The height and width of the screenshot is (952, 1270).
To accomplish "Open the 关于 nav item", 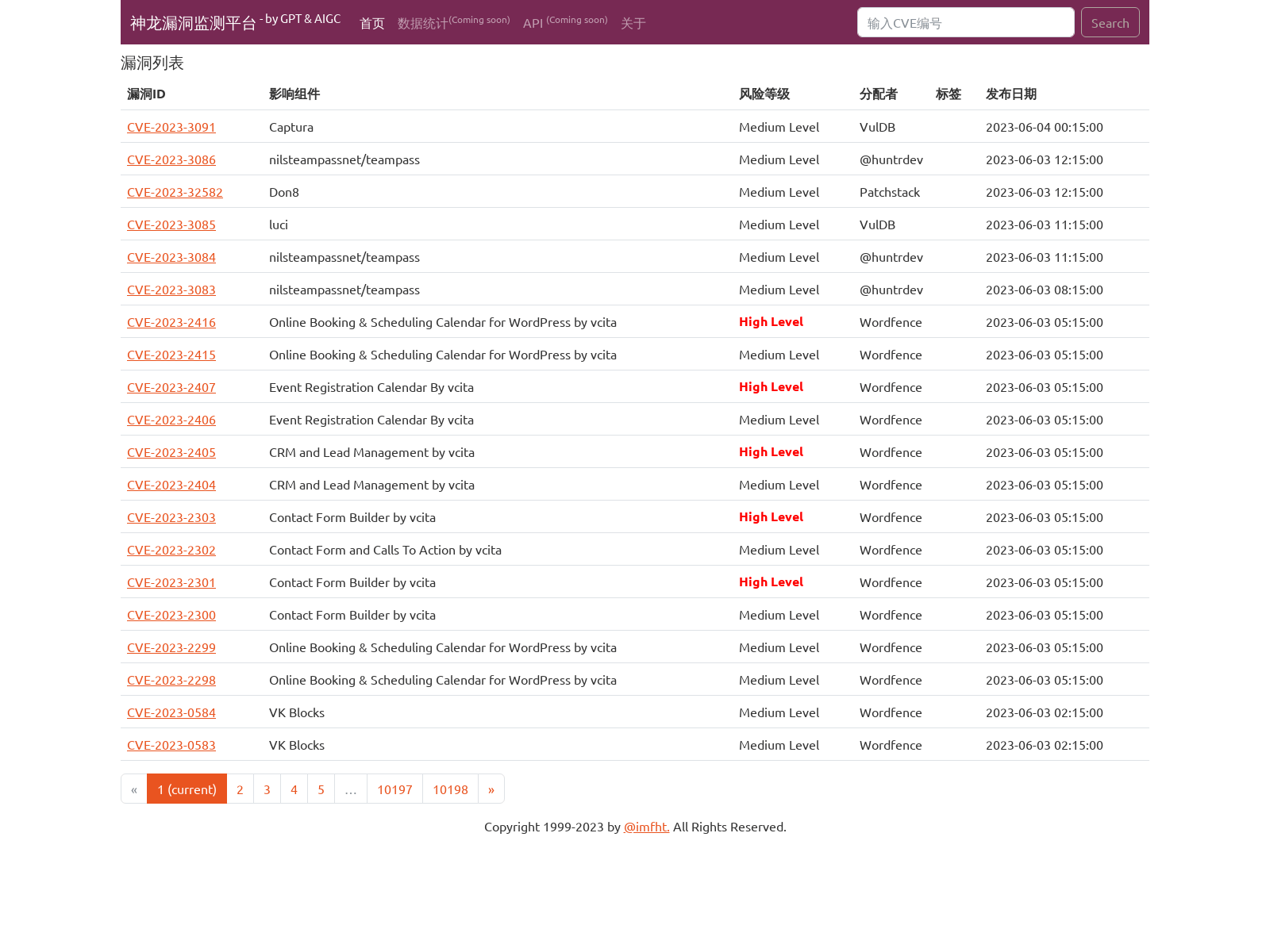I will pos(633,23).
